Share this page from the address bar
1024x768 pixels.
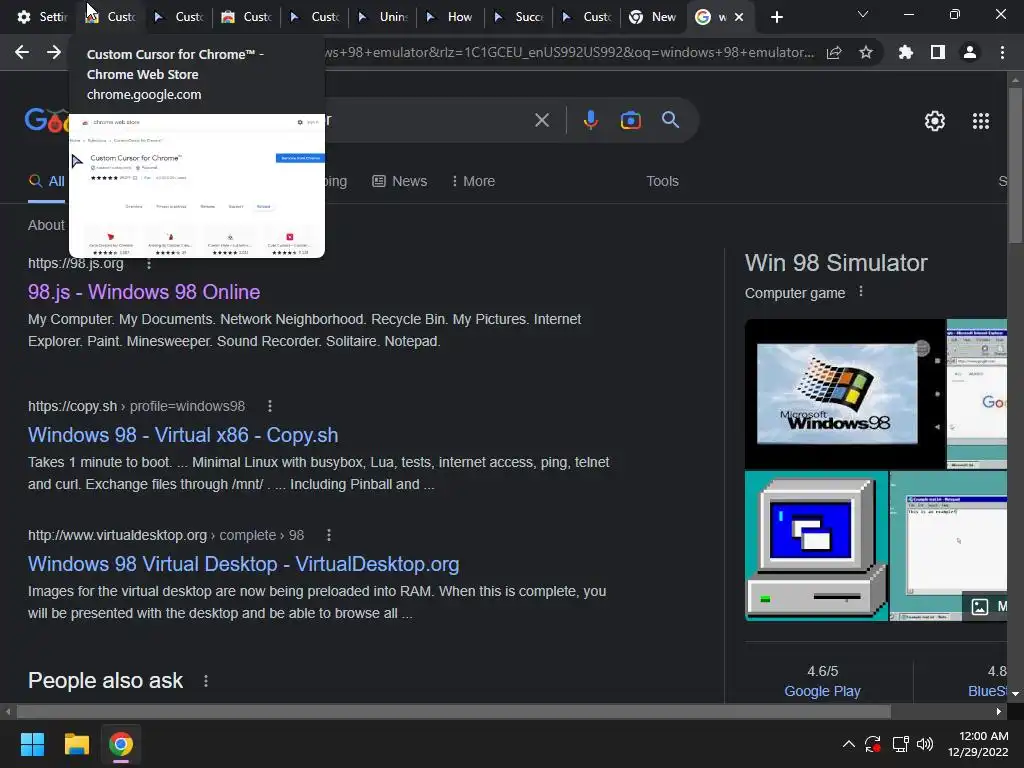[834, 52]
